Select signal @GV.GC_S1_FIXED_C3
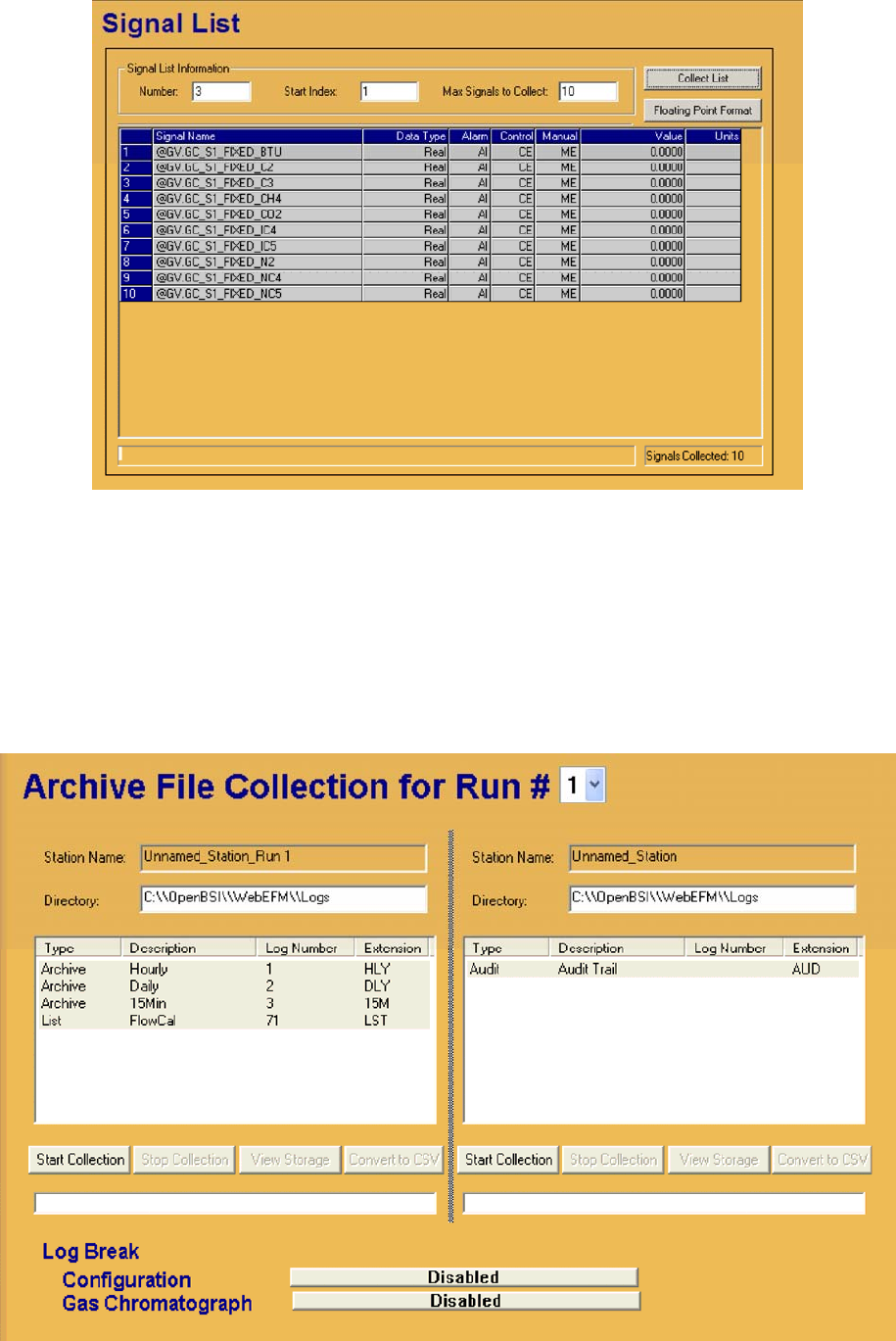The width and height of the screenshot is (896, 1341). pyautogui.click(x=430, y=183)
